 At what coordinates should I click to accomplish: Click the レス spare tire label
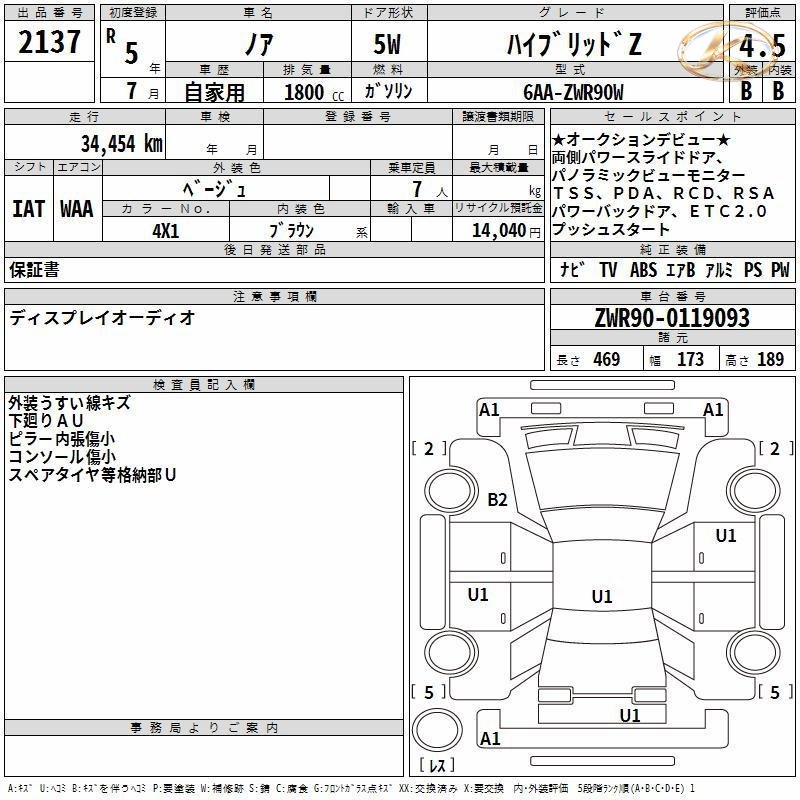point(437,765)
